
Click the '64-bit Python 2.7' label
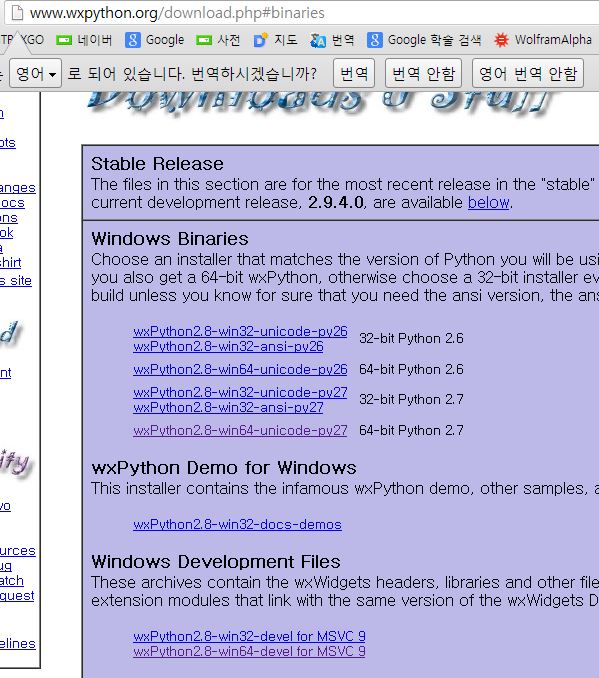point(411,430)
